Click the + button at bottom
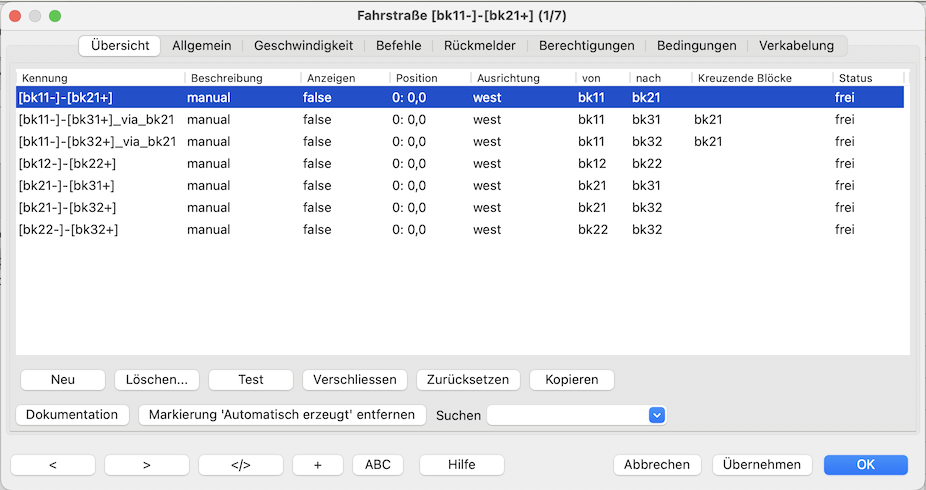This screenshot has height=490, width=926. point(318,465)
